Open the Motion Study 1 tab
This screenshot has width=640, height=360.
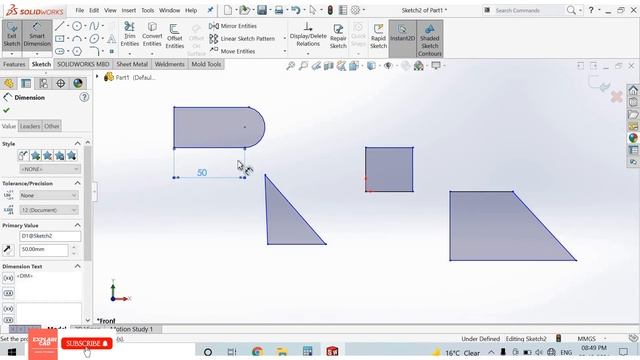tap(131, 329)
